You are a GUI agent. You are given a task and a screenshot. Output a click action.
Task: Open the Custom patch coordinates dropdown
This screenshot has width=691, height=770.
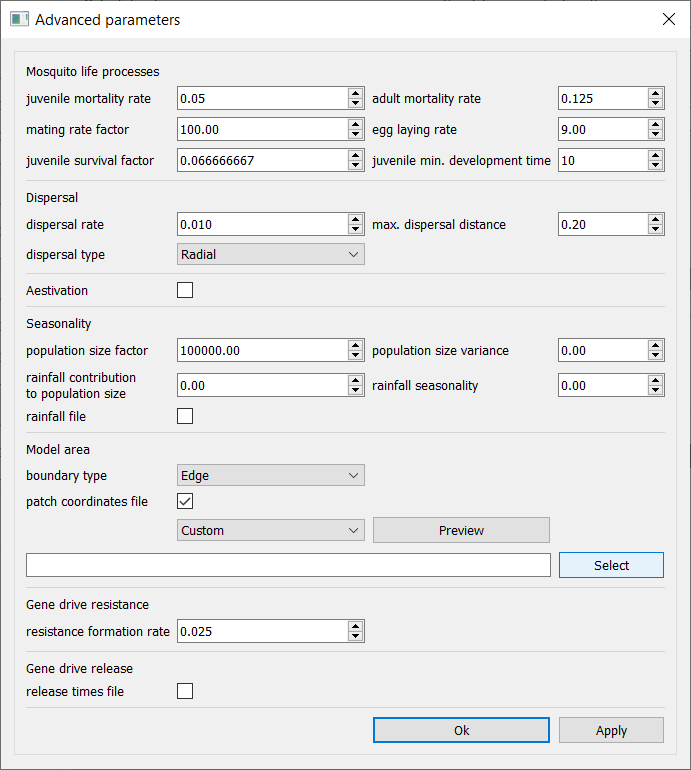click(x=270, y=530)
